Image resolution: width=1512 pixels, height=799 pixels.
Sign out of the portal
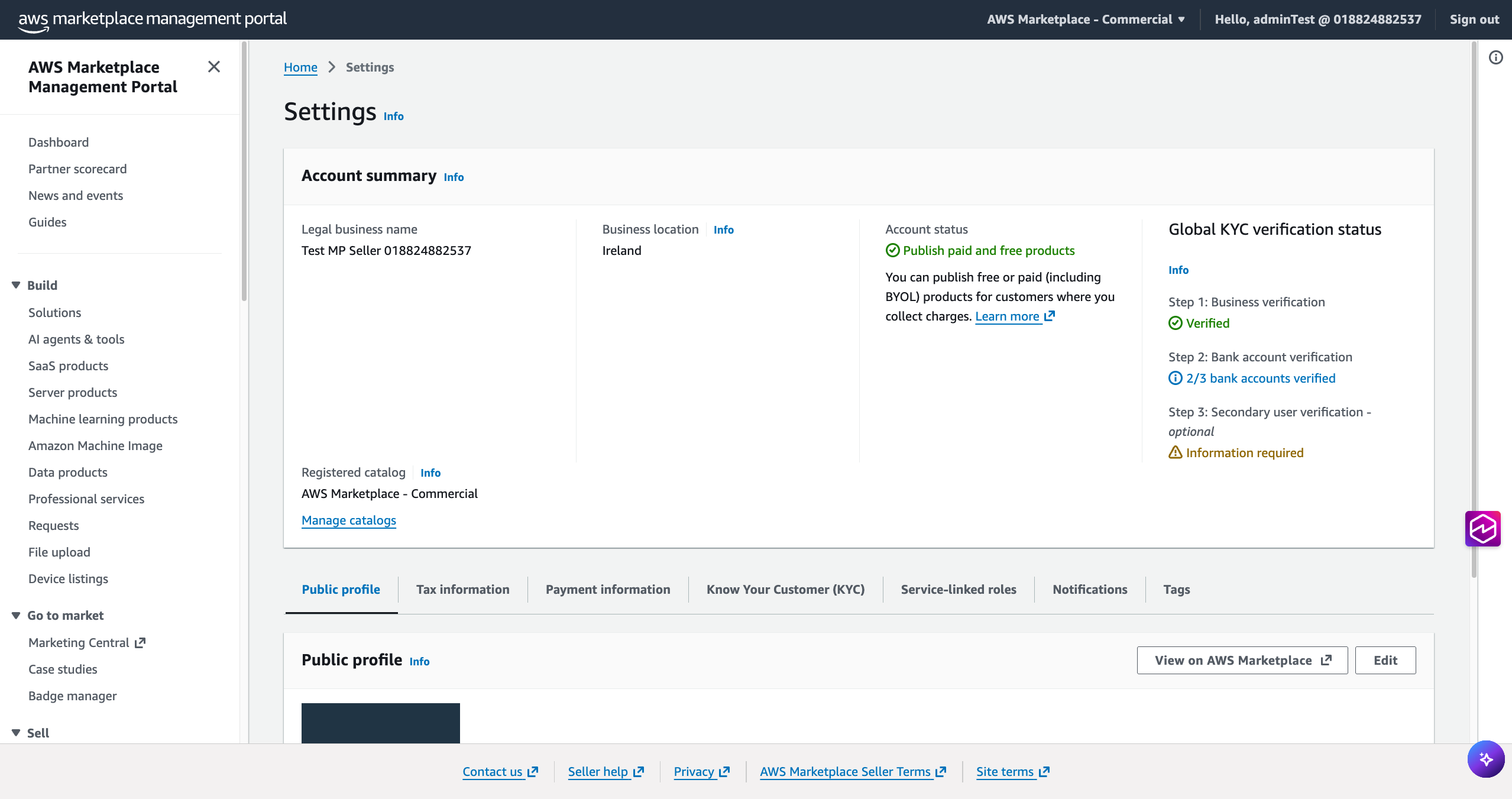coord(1474,20)
